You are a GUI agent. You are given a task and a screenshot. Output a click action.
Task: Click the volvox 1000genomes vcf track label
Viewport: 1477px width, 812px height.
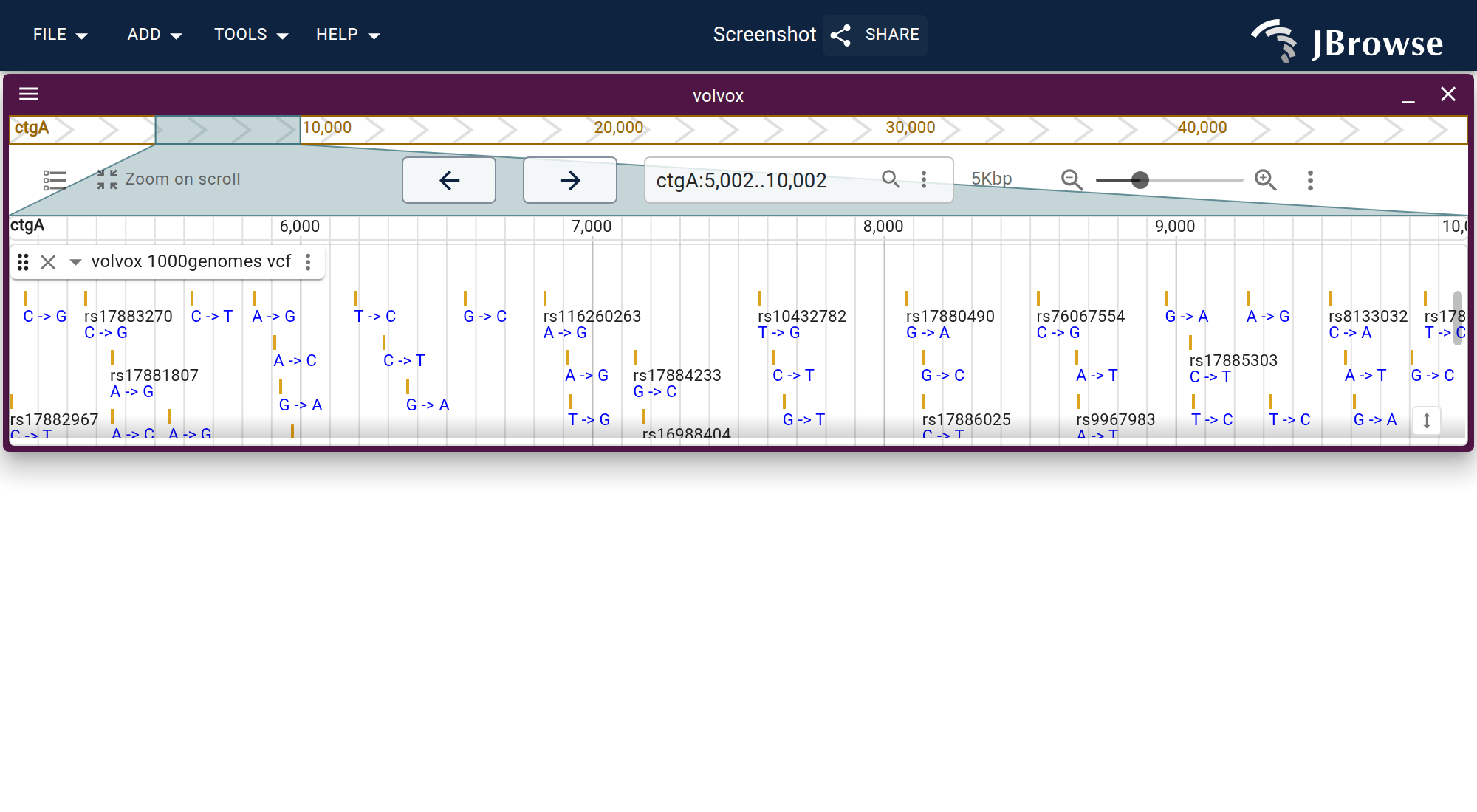191,261
